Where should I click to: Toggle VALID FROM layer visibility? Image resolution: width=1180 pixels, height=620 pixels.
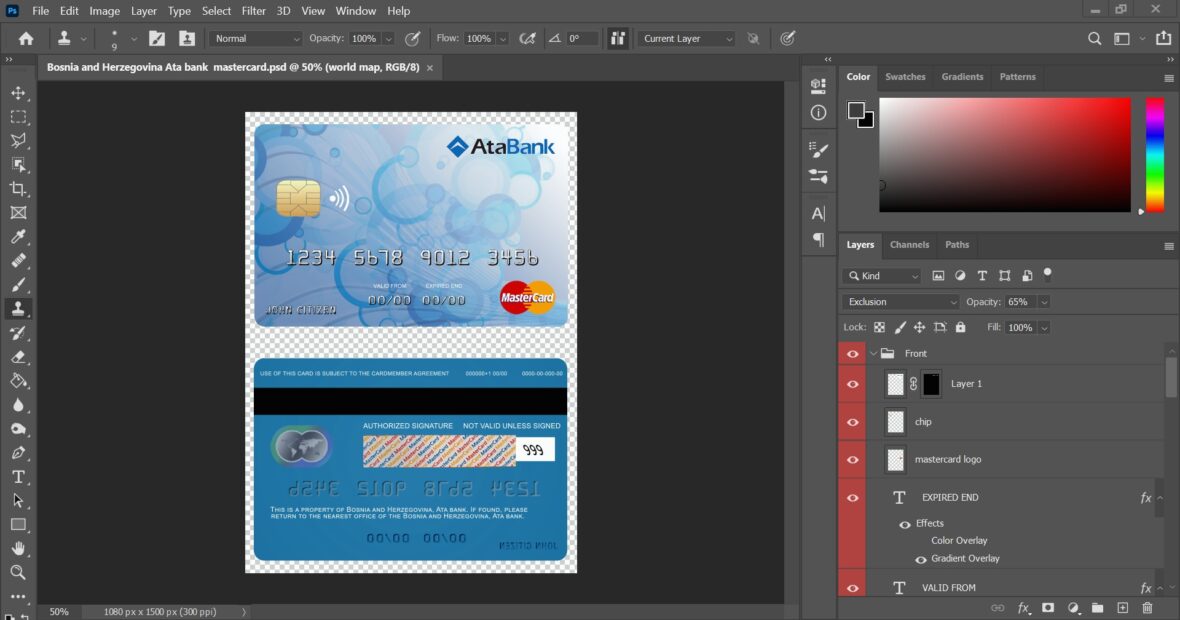pyautogui.click(x=853, y=588)
